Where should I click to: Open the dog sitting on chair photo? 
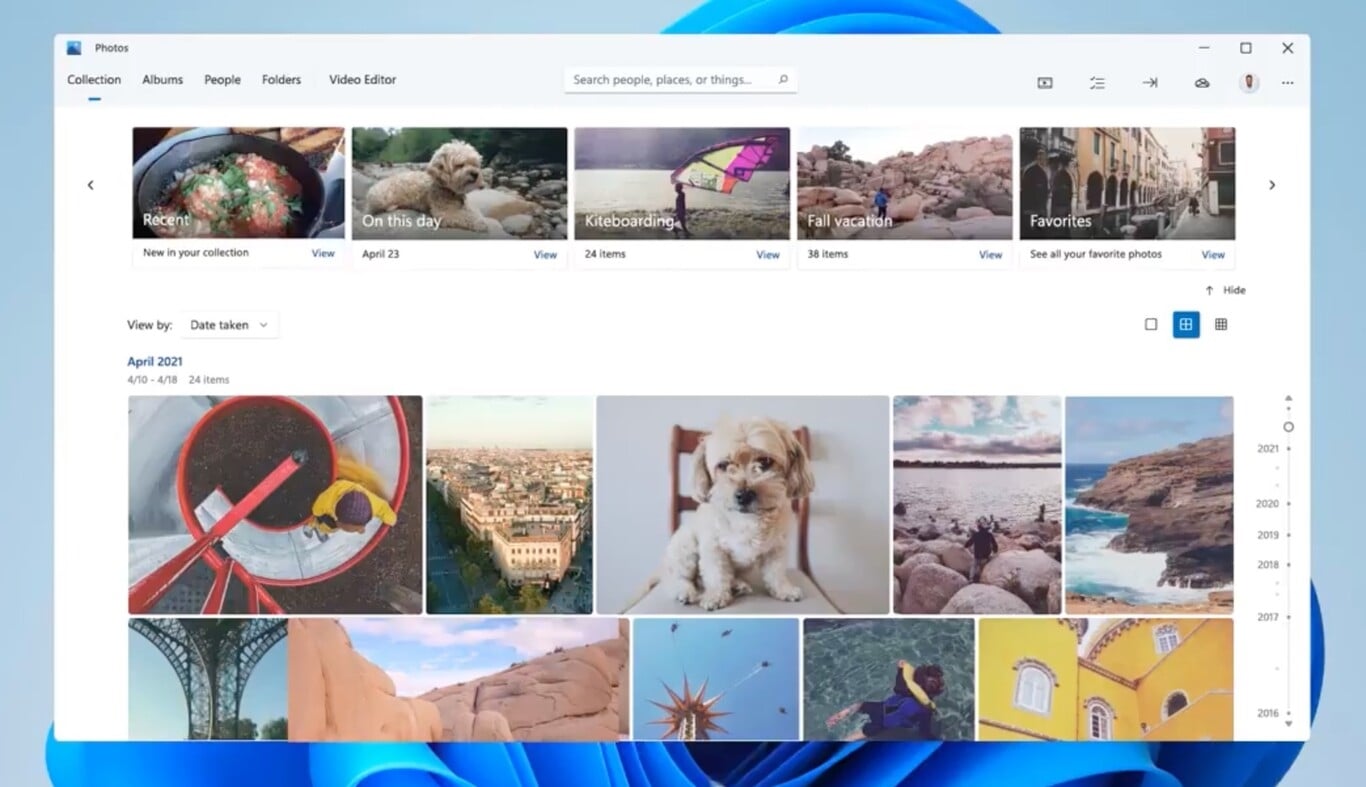coord(743,505)
